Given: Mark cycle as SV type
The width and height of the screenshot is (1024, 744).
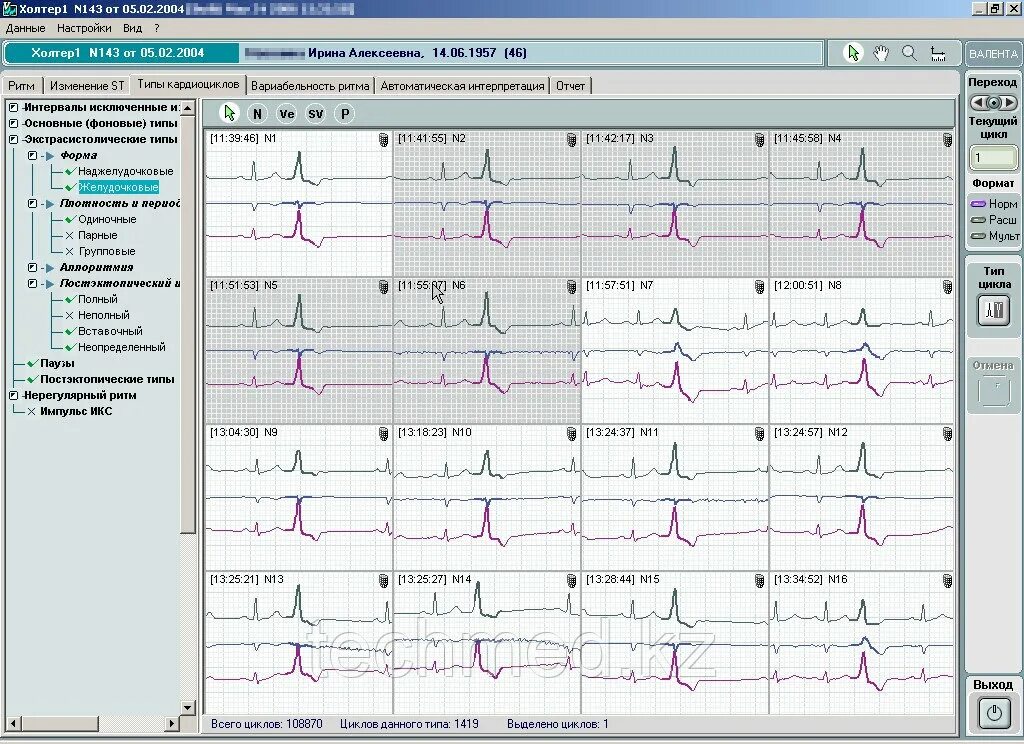Looking at the screenshot, I should click(x=315, y=114).
